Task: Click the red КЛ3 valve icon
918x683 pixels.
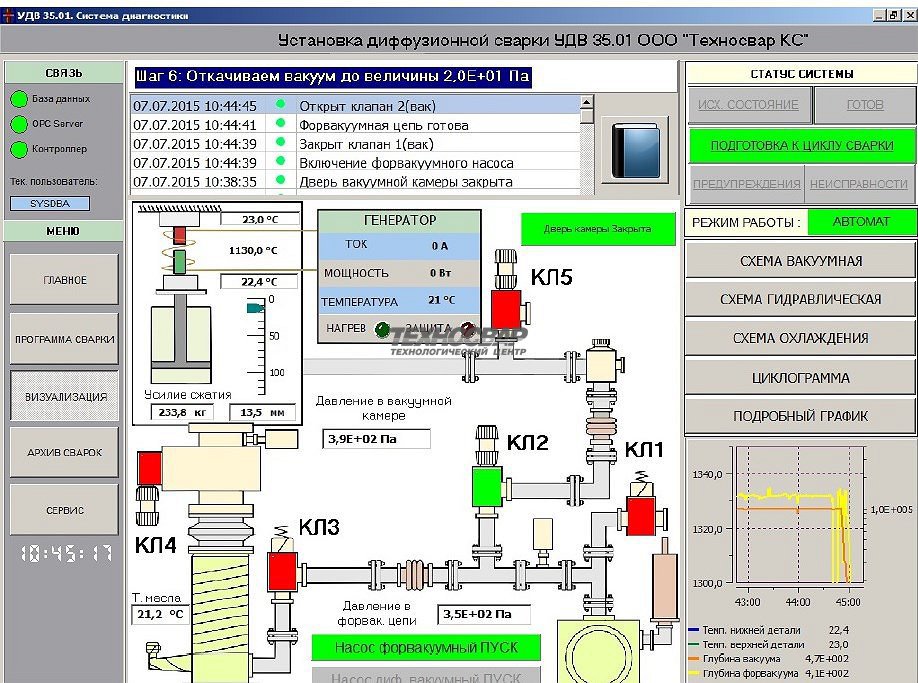Action: [282, 572]
